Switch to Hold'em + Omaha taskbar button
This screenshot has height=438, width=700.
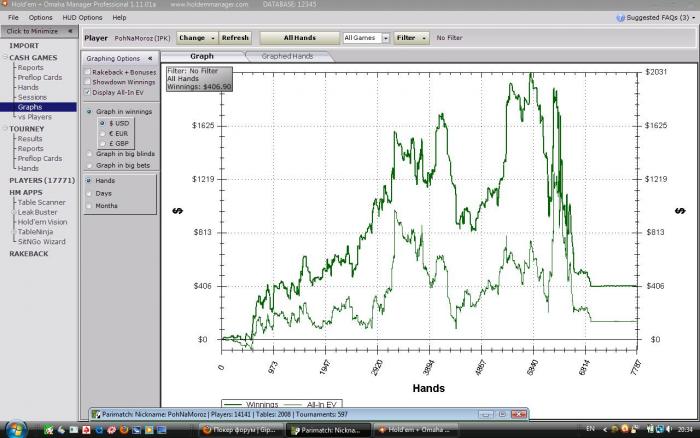(x=415, y=430)
